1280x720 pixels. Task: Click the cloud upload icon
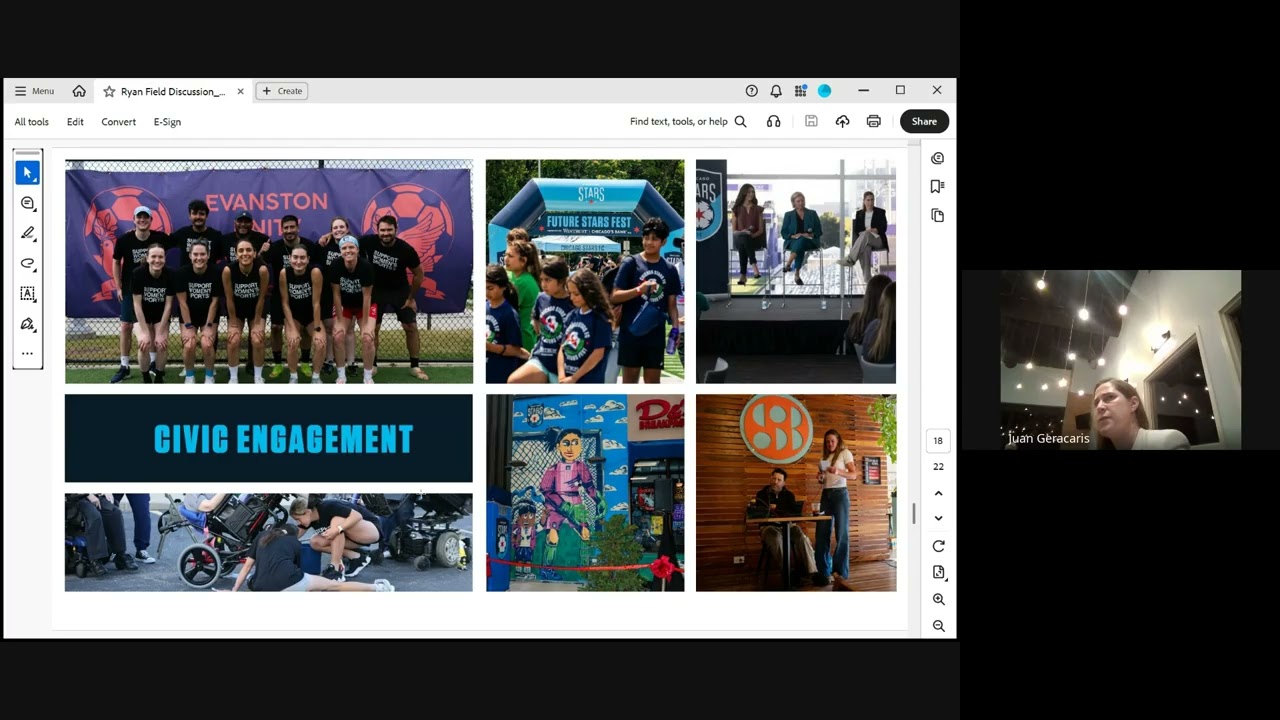pyautogui.click(x=843, y=122)
